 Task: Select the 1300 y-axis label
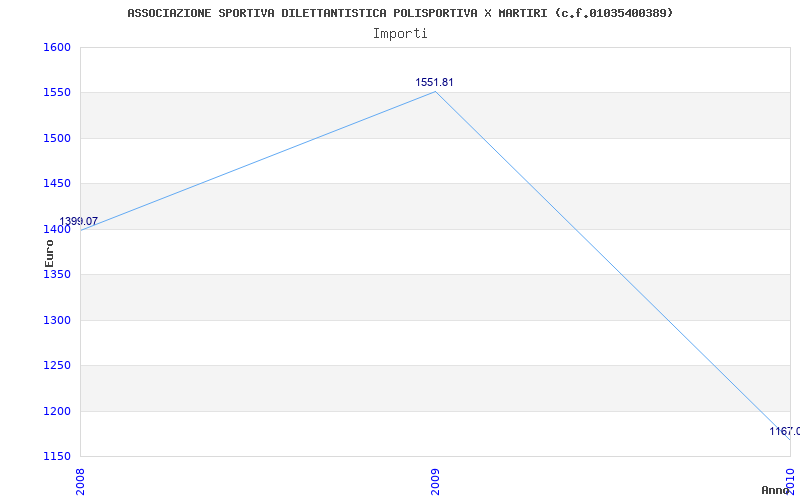56,320
